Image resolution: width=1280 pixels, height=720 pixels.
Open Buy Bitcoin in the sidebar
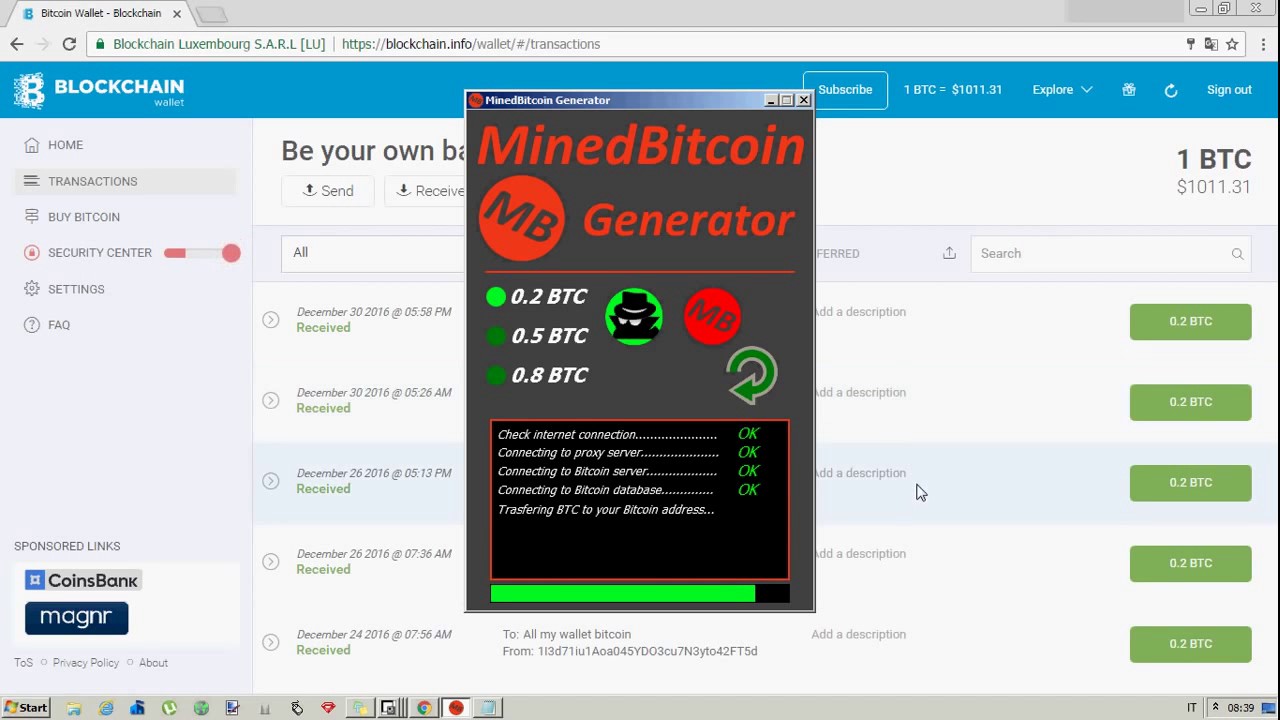(x=84, y=217)
